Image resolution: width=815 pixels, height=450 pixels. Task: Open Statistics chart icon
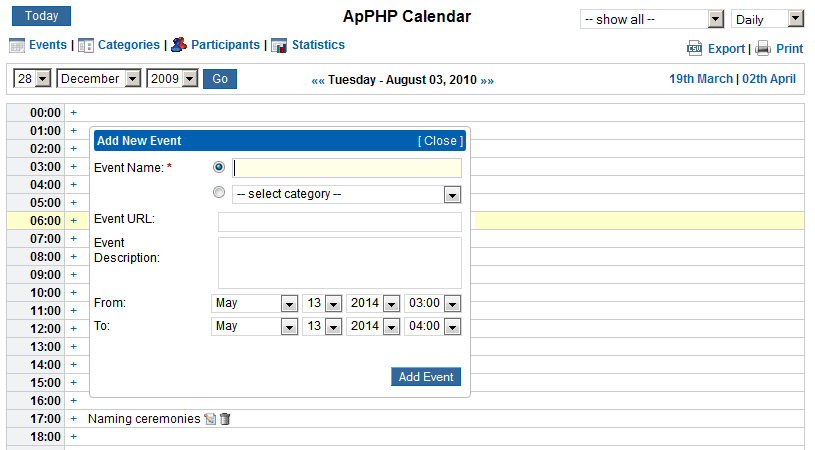279,46
